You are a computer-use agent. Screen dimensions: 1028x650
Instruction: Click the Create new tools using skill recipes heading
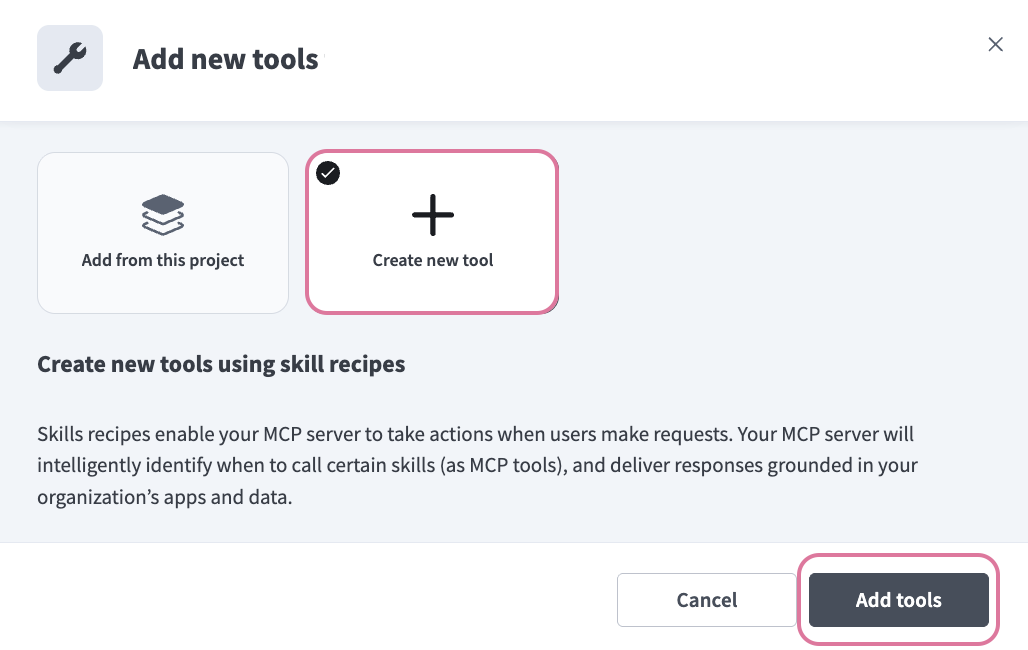220,364
